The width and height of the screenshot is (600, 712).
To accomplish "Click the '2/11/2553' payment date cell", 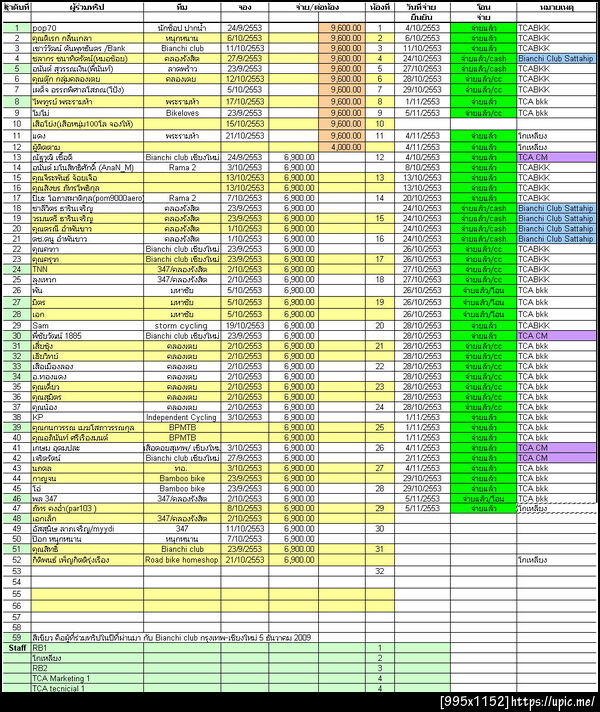I will pos(422,458).
